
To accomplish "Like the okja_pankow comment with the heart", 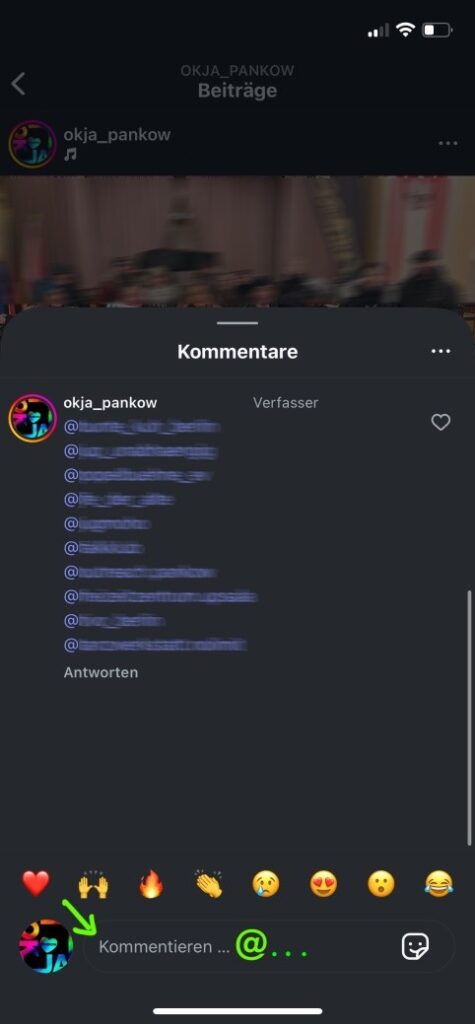I will [x=441, y=423].
